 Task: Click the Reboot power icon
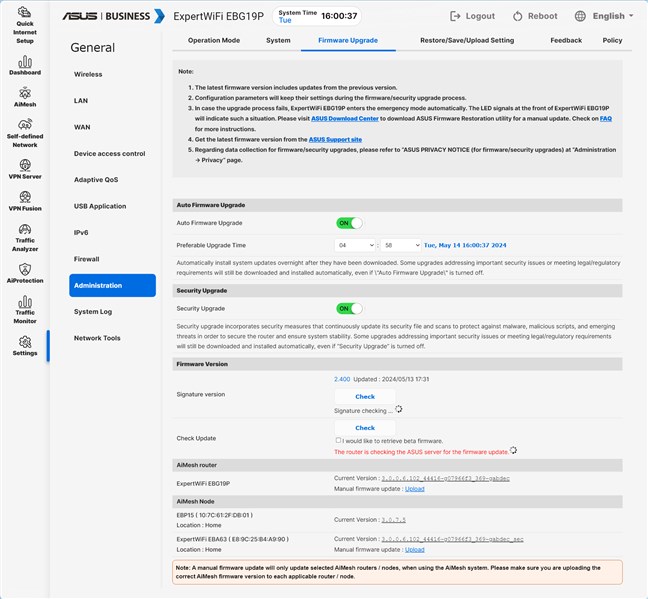(x=517, y=16)
